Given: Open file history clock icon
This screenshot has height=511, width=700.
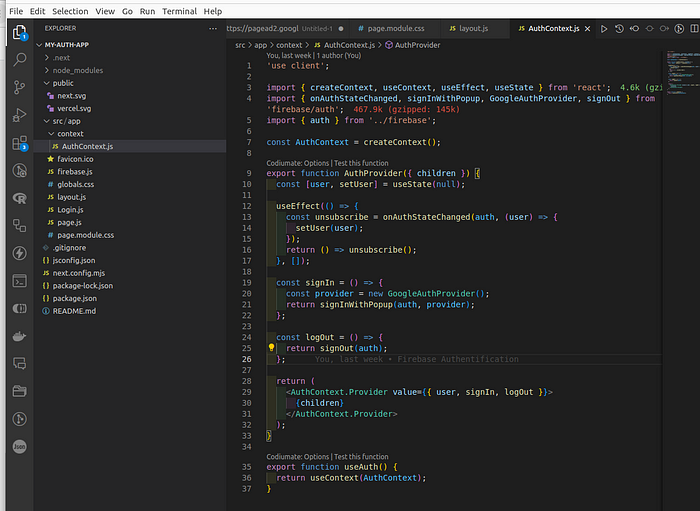Looking at the screenshot, I should [x=619, y=29].
